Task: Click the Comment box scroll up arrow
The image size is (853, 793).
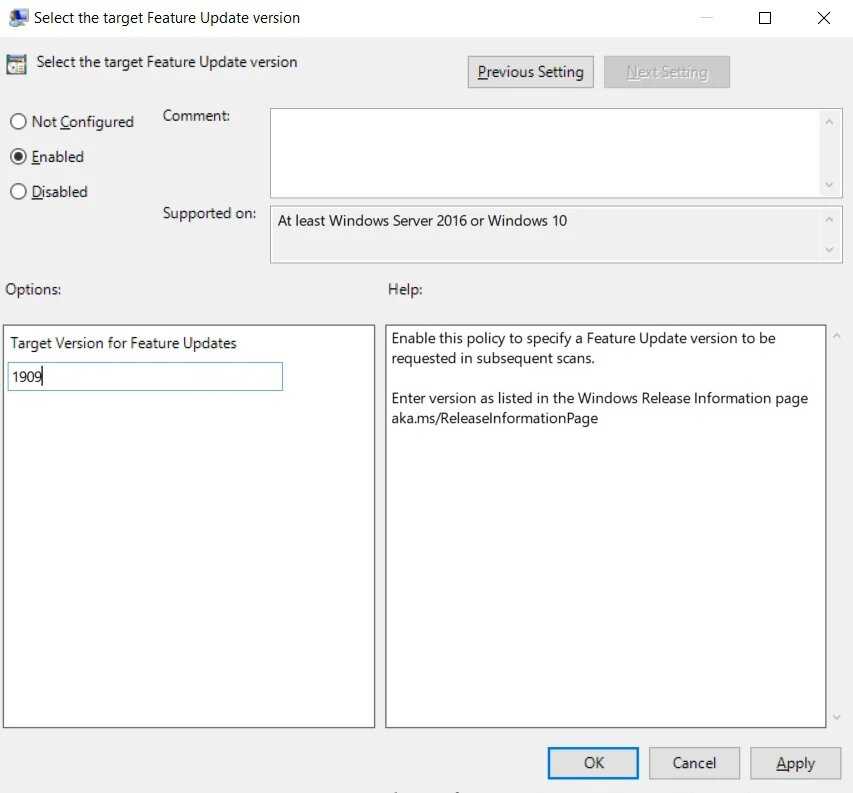Action: (829, 122)
